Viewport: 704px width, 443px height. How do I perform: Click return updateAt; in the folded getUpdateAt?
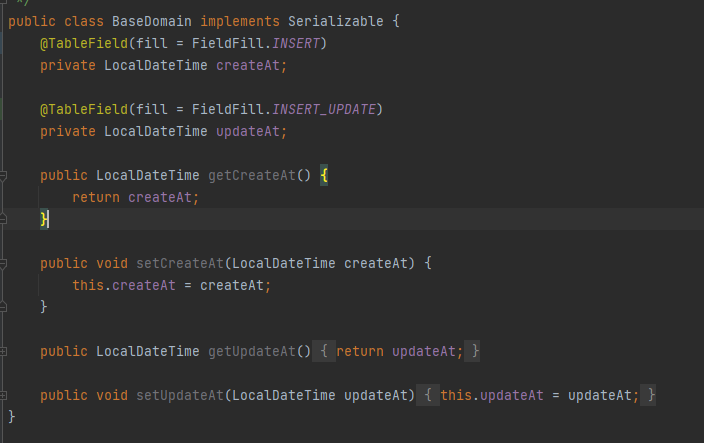click(x=400, y=351)
